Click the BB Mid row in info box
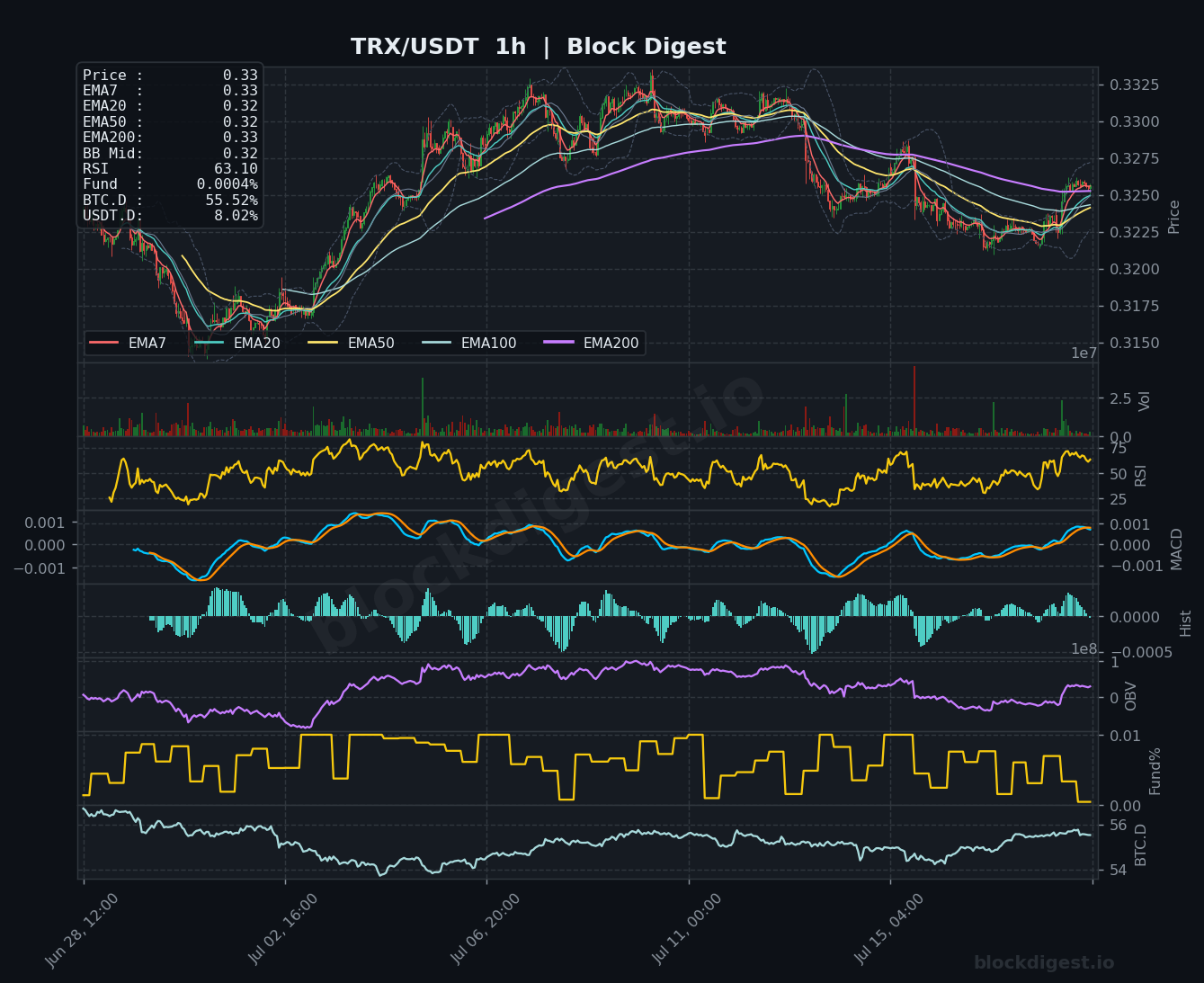Screen dimensions: 1204x983 click(x=170, y=153)
